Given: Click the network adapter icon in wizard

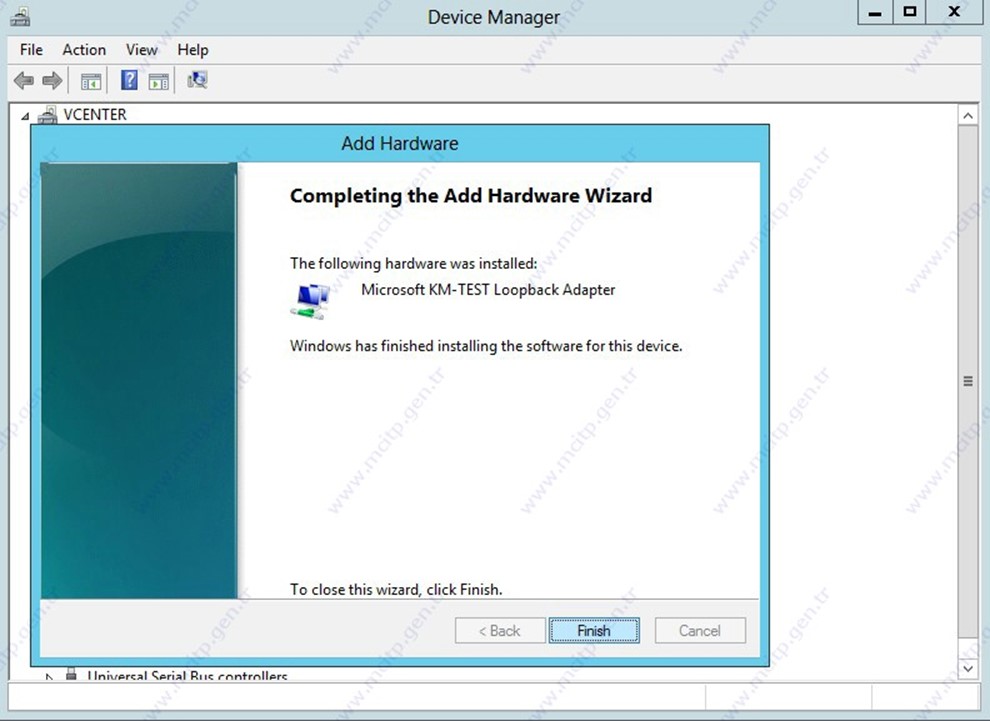Looking at the screenshot, I should pos(310,301).
